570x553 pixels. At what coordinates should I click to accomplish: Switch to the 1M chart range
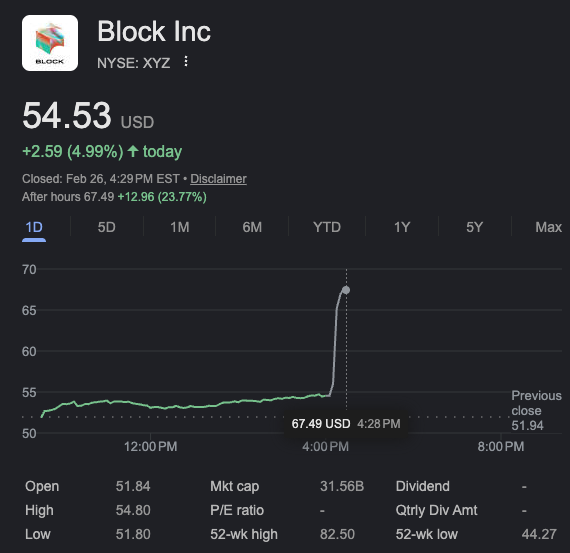[x=180, y=227]
